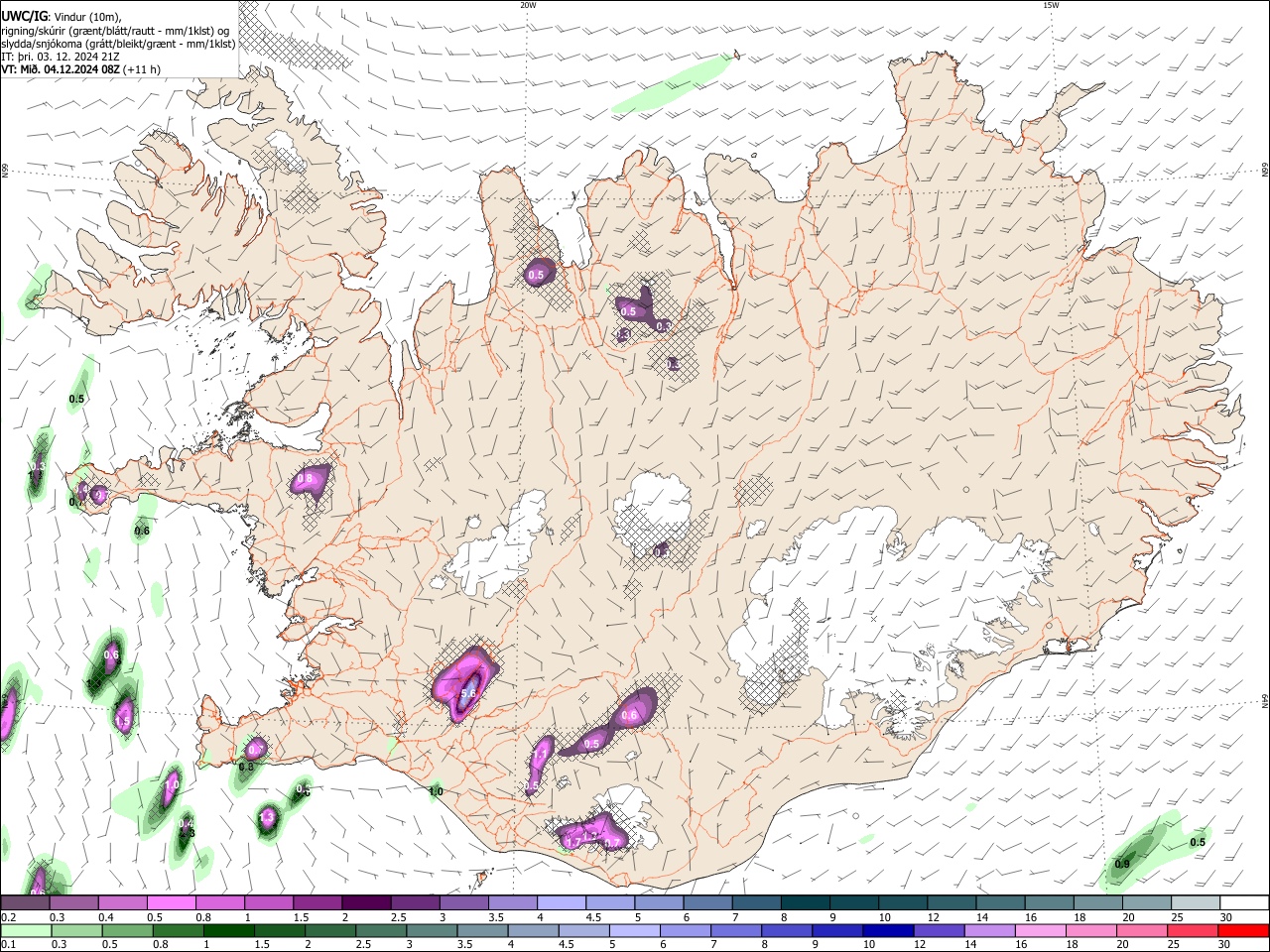Click the '0.9' rain value offshore southeast
Screen dimensions: 1270x952
click(x=1122, y=864)
